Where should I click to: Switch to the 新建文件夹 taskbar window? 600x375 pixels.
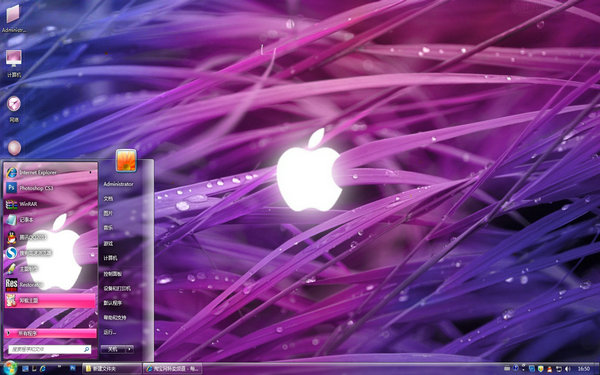pyautogui.click(x=112, y=369)
